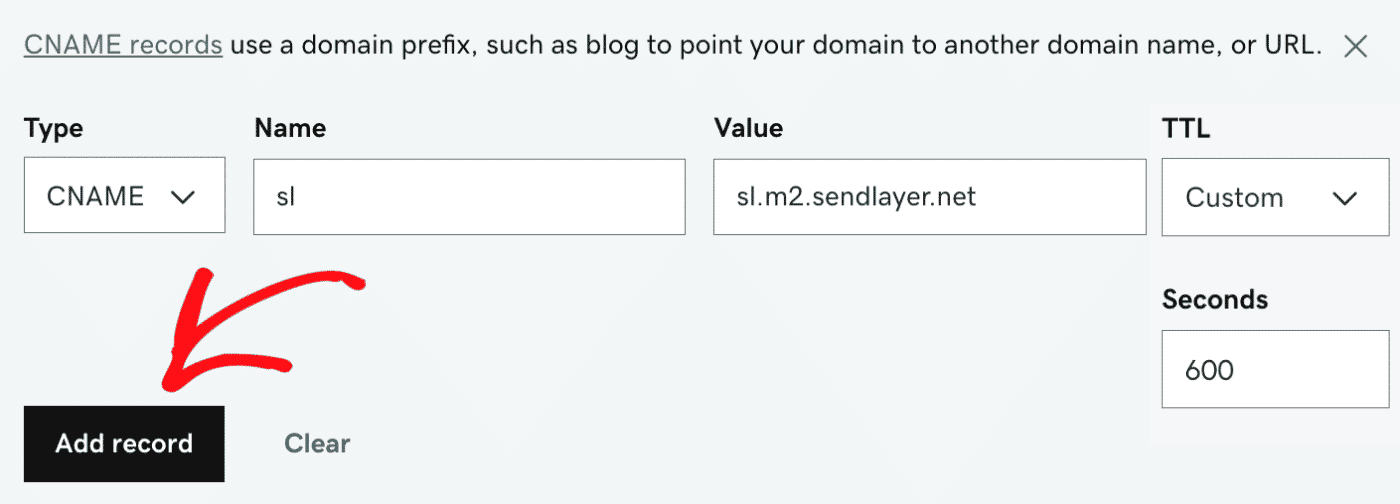This screenshot has height=504, width=1400.
Task: Click the Clear button
Action: click(x=317, y=443)
